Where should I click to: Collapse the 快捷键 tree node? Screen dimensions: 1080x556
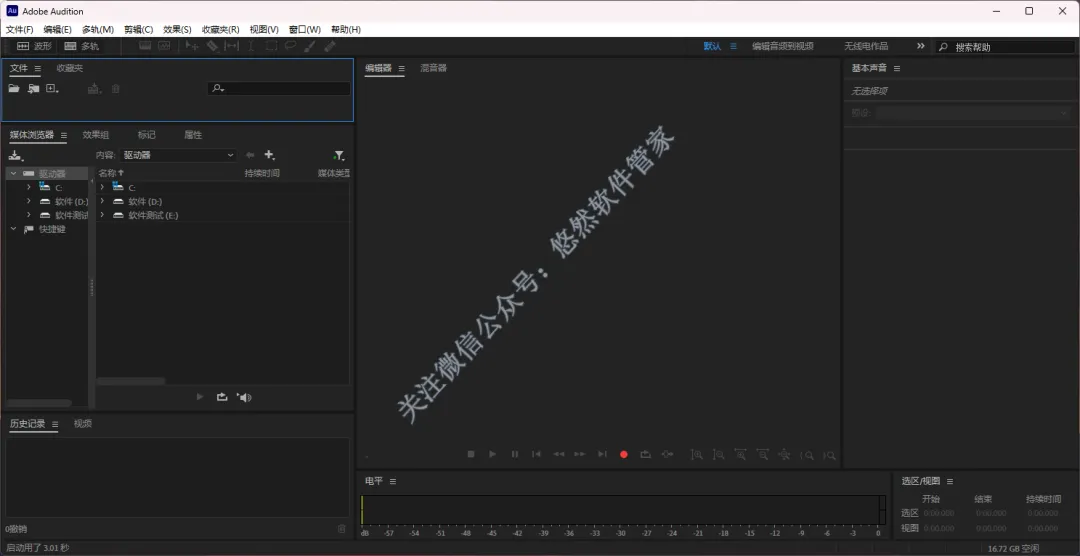[13, 229]
